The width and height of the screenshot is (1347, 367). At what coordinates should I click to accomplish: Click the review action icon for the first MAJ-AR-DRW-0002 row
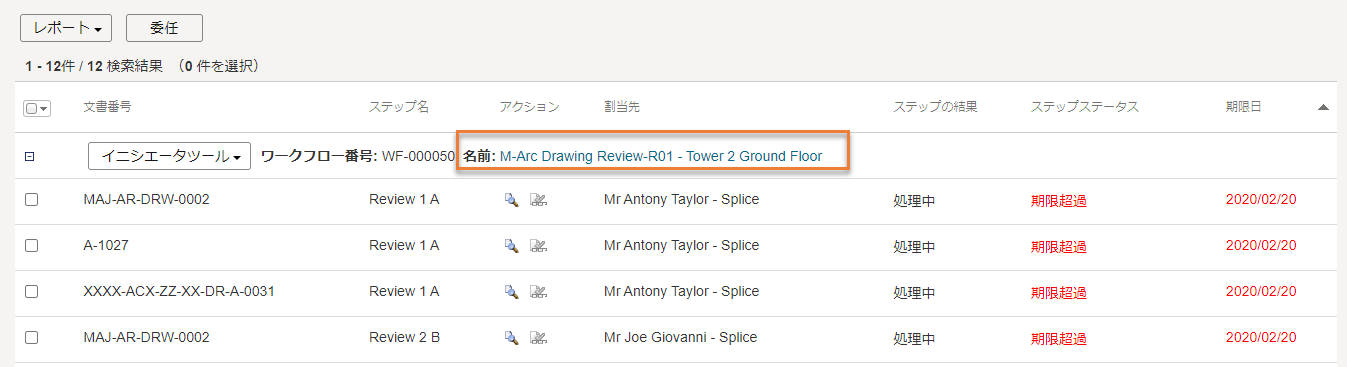538,200
